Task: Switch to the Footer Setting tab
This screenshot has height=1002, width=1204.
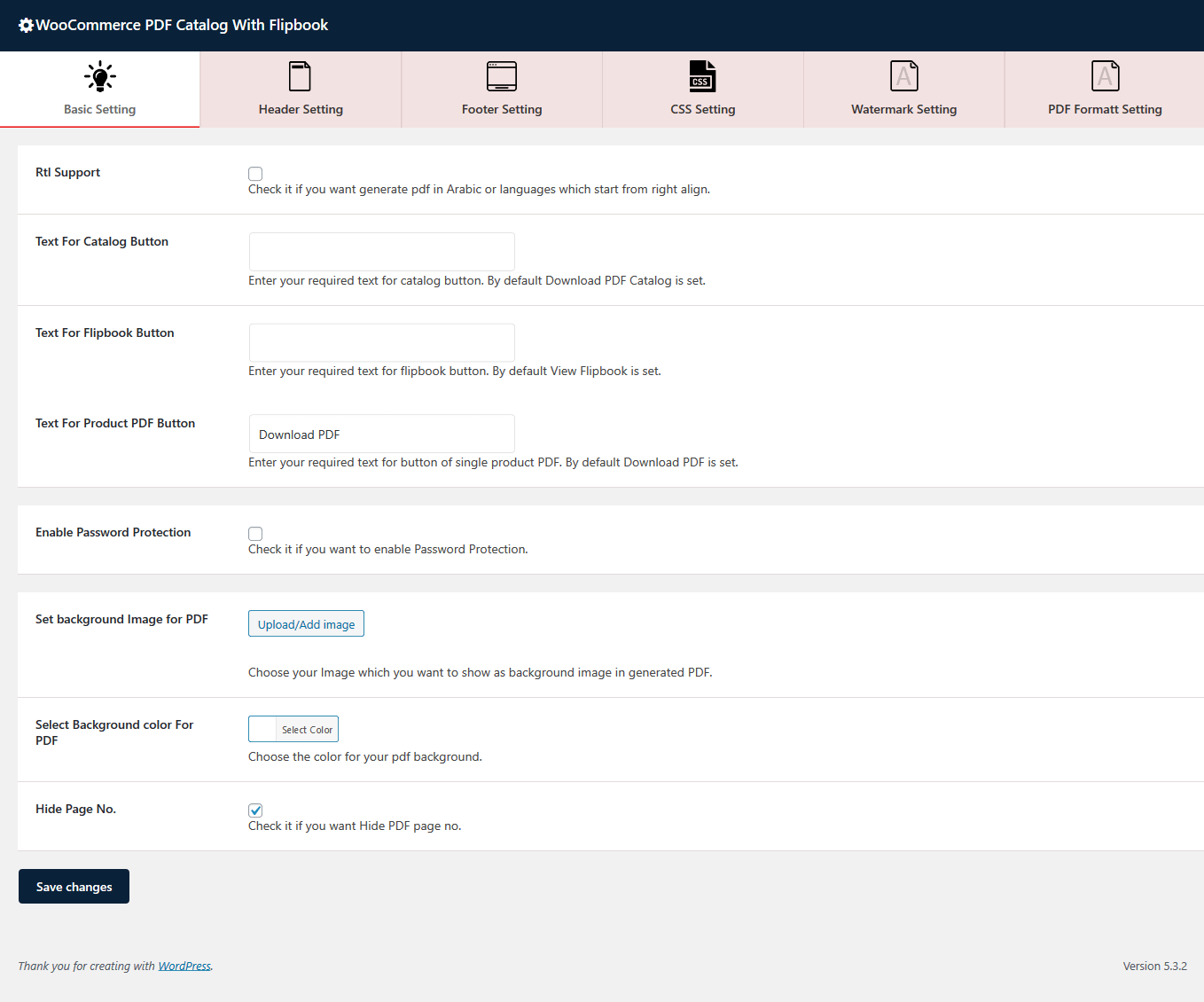Action: pos(502,90)
